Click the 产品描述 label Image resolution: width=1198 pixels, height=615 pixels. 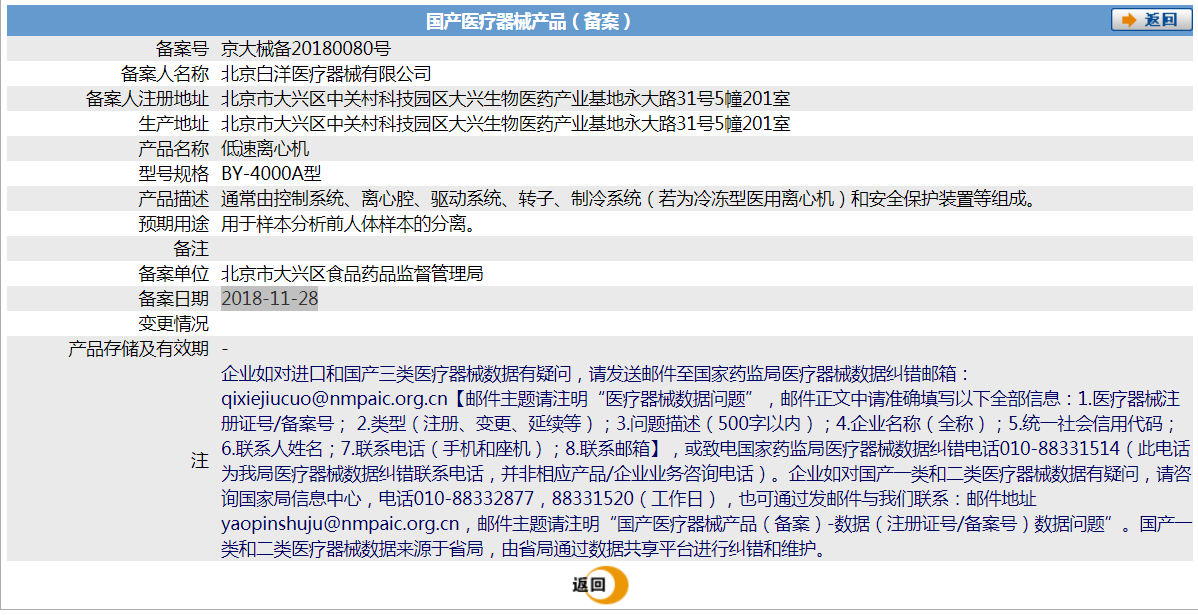173,199
